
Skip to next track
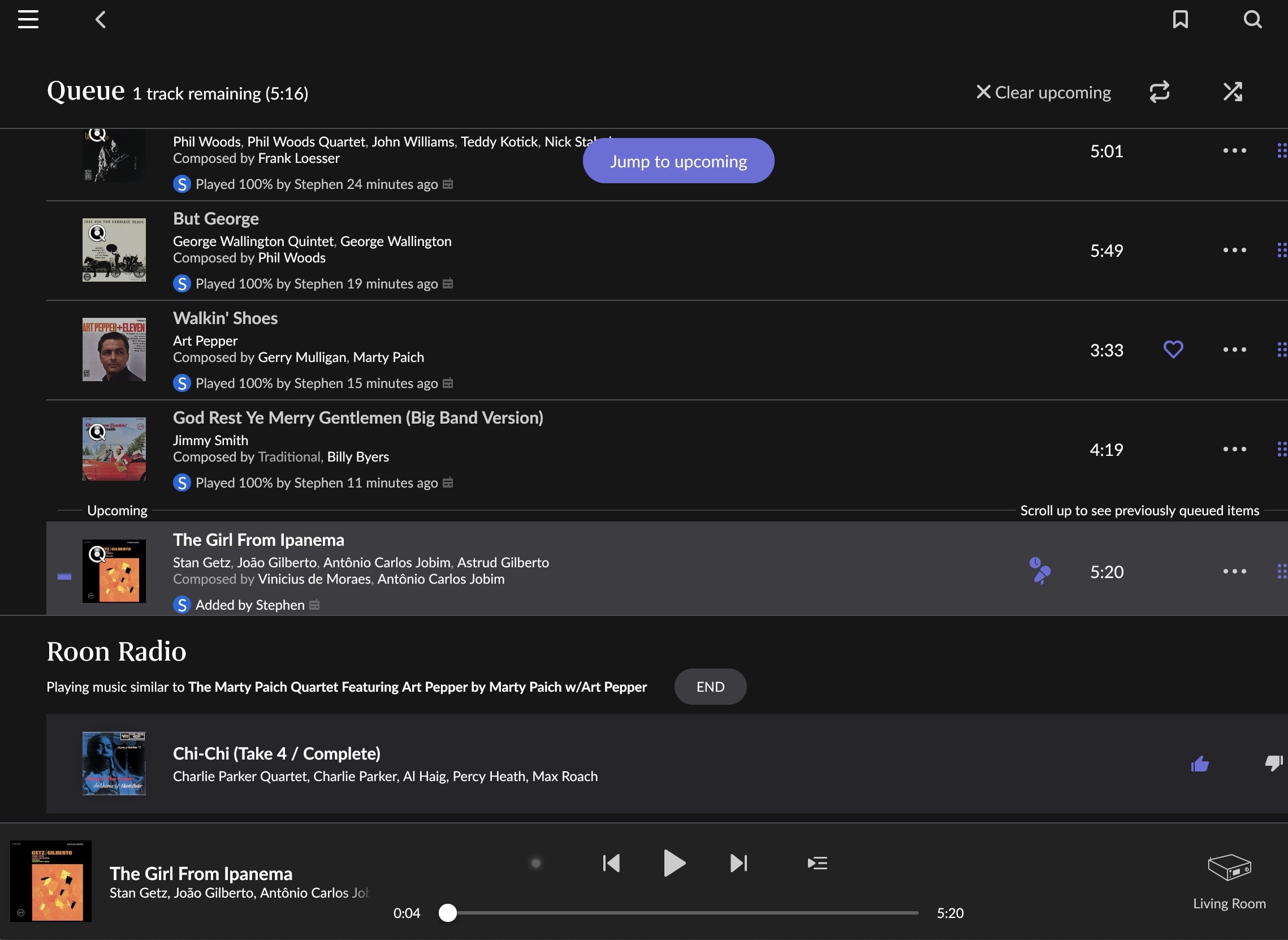click(x=738, y=863)
